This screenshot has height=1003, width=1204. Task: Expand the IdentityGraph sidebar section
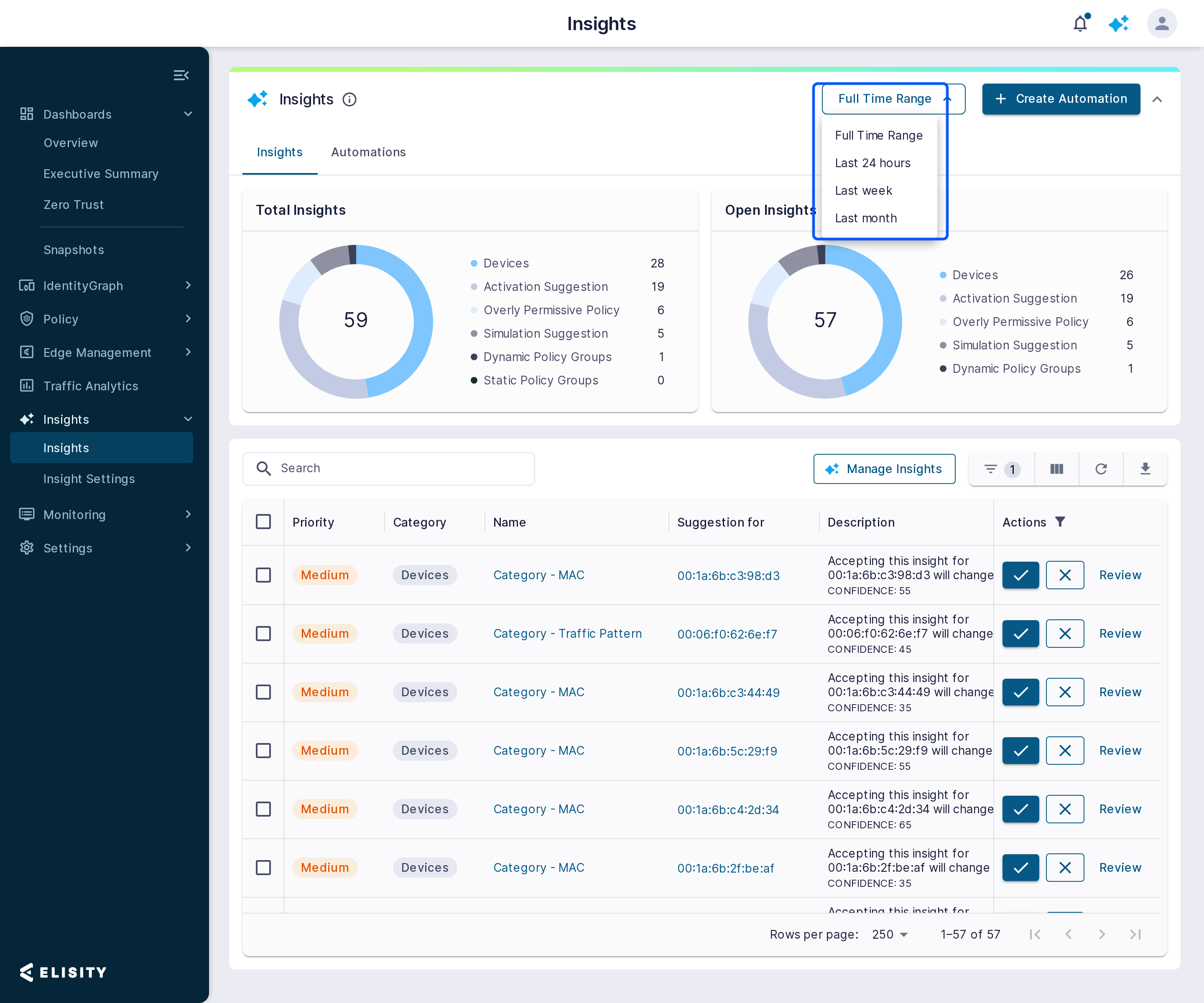[x=104, y=285]
